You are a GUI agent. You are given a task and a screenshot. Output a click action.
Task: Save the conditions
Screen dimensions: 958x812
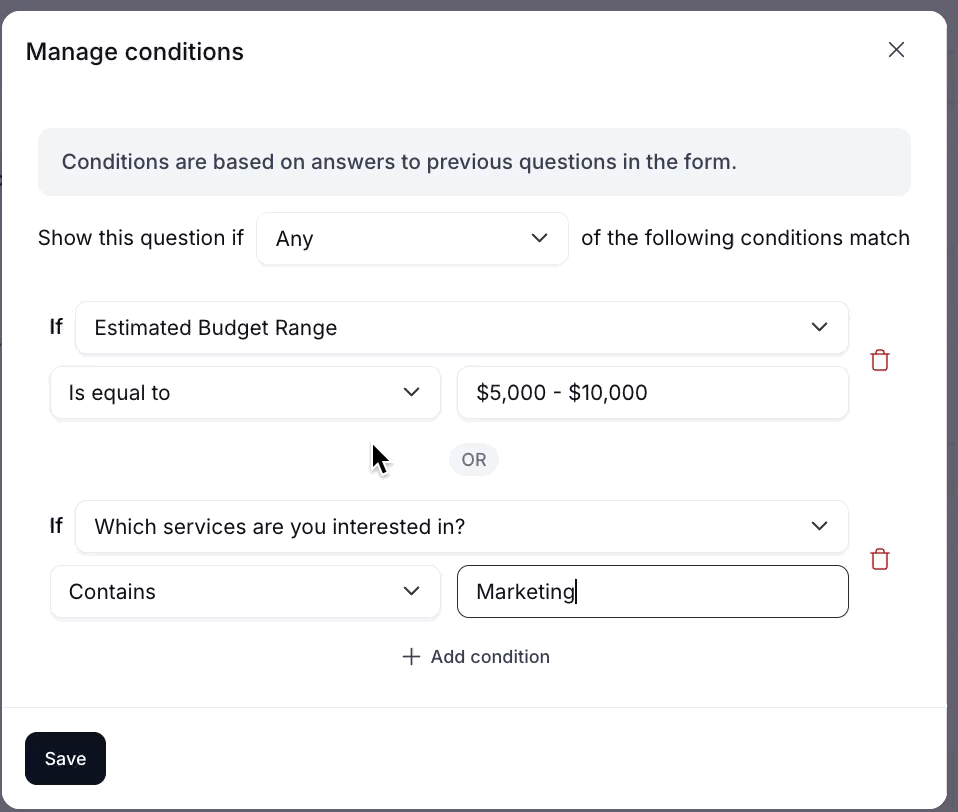65,759
